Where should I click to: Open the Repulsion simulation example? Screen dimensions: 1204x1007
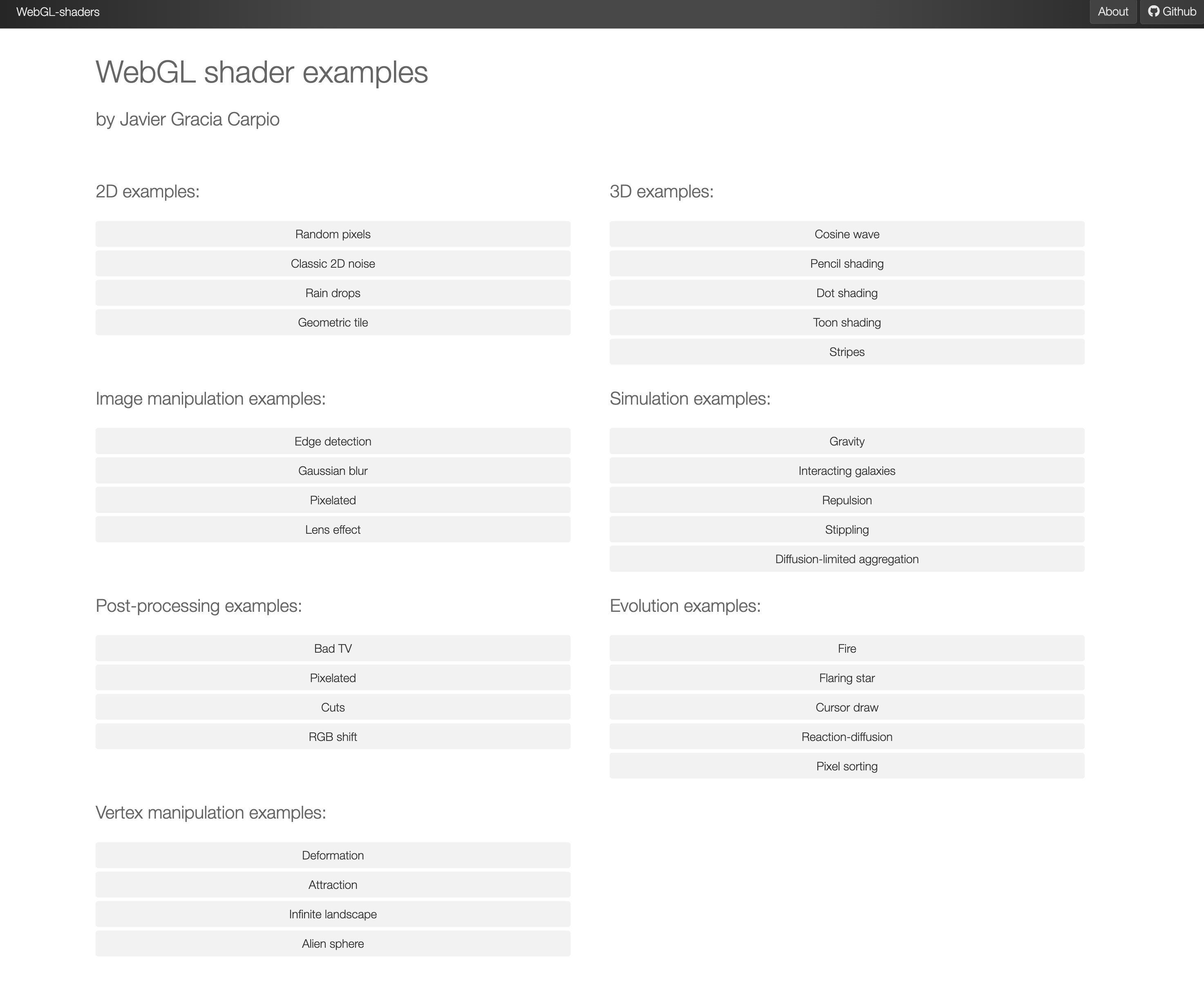[847, 500]
